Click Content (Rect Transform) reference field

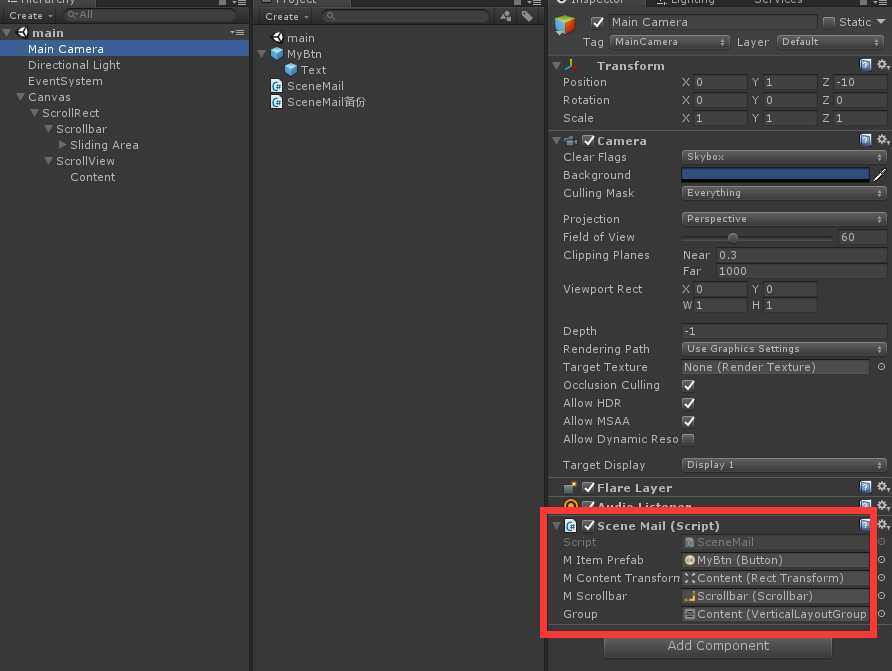click(775, 578)
